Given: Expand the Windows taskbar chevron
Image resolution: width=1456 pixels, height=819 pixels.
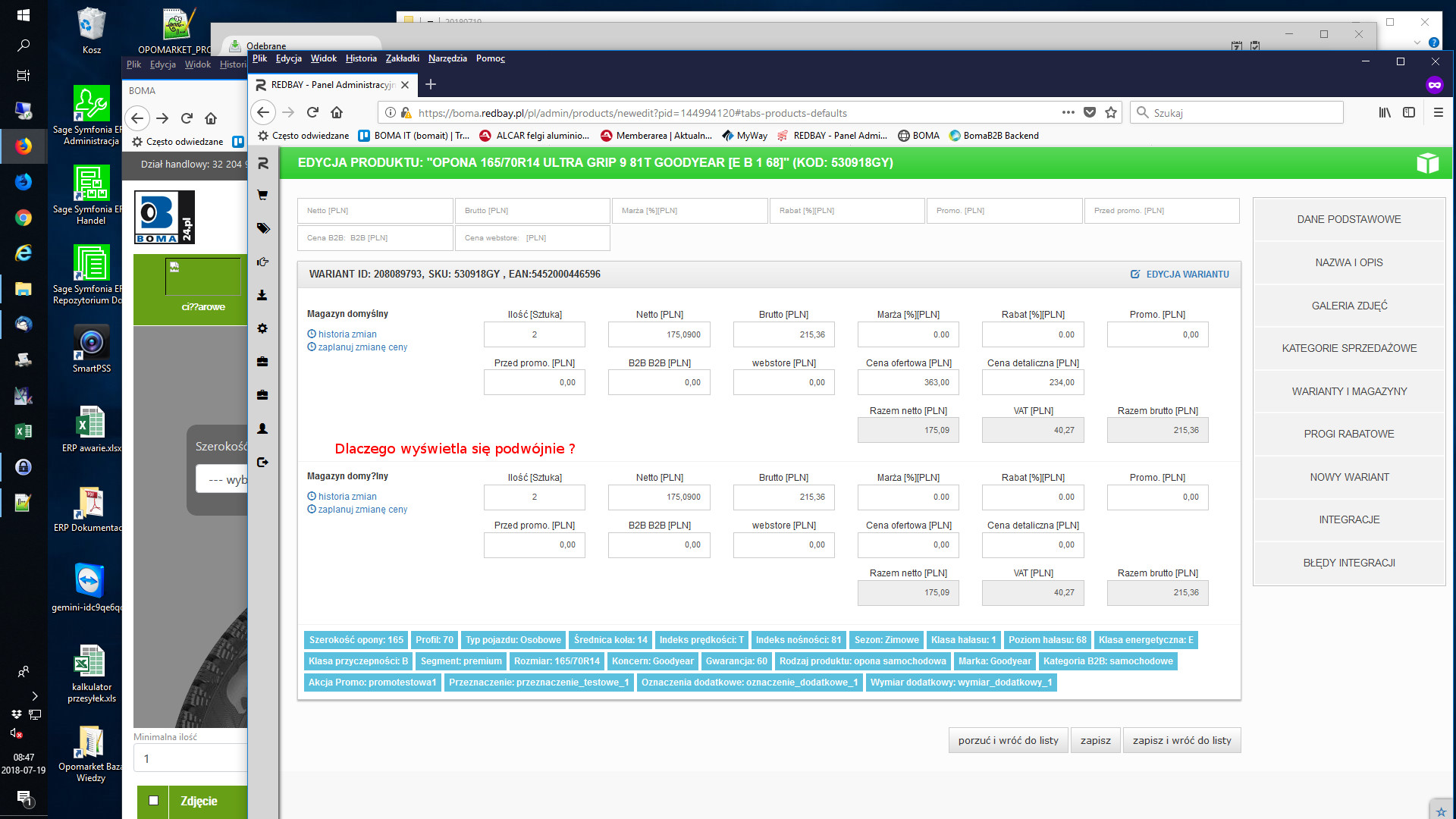Looking at the screenshot, I should click(x=34, y=695).
